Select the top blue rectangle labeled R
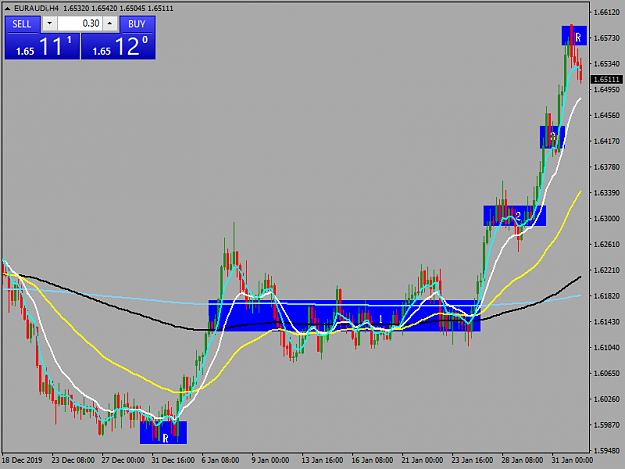This screenshot has height=469, width=625. (574, 35)
